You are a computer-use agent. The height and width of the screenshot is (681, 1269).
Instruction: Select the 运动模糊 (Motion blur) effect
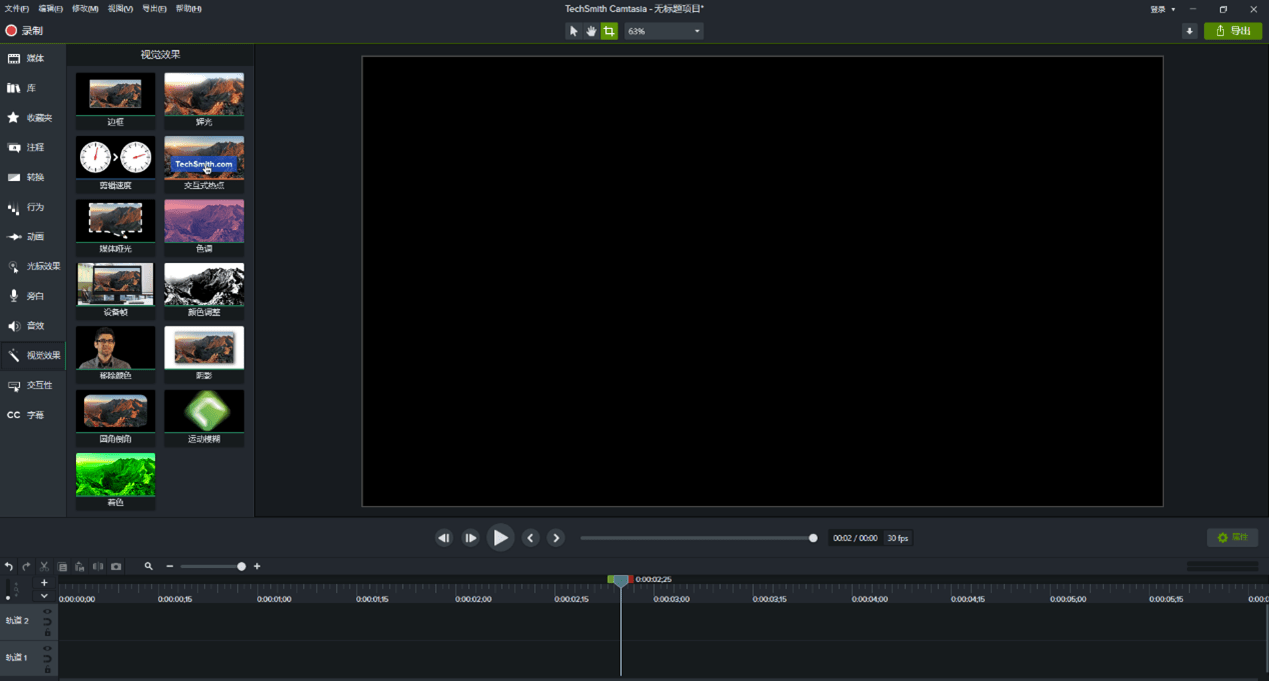[204, 418]
